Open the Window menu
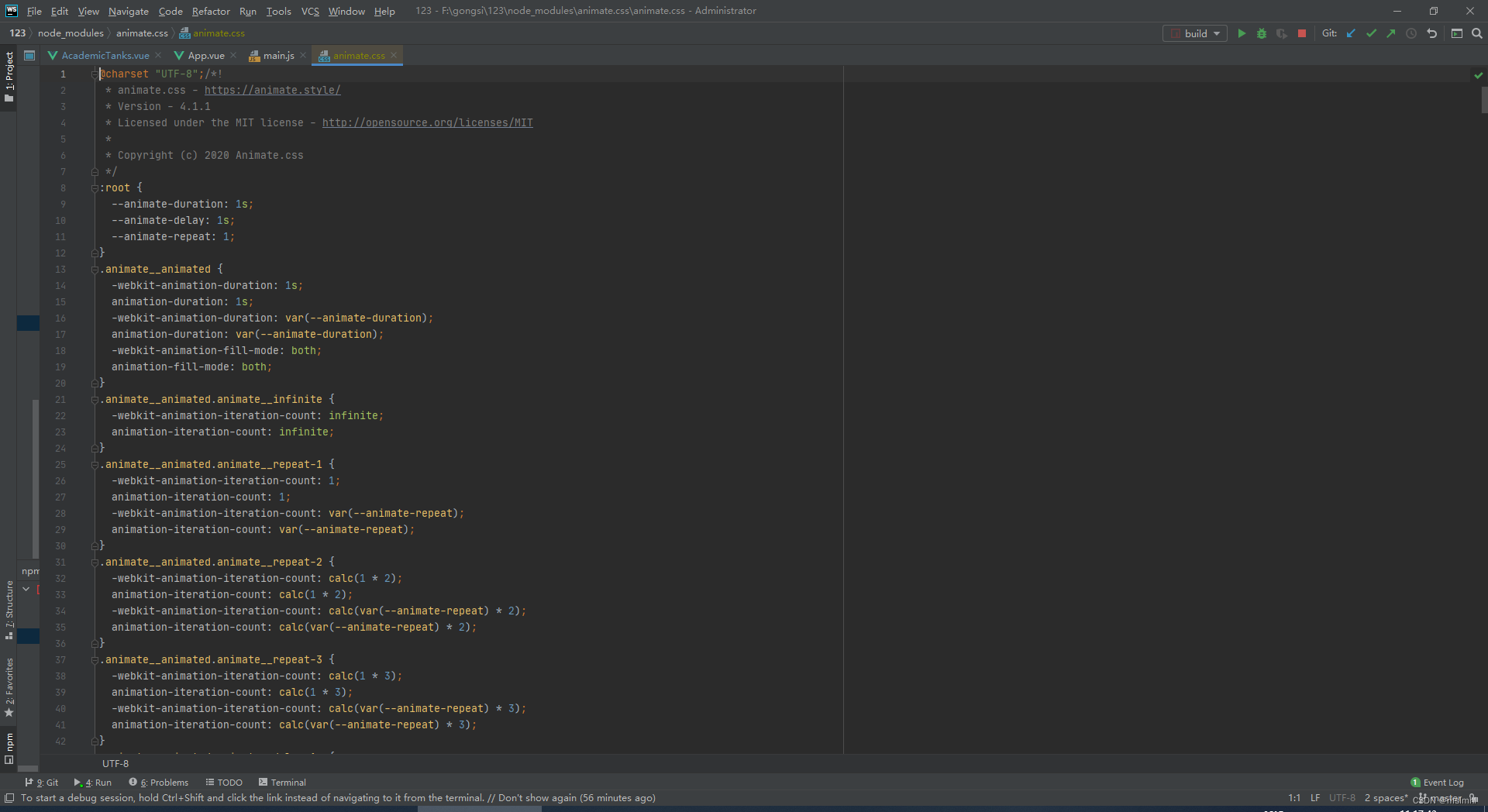The height and width of the screenshot is (812, 1488). [346, 11]
